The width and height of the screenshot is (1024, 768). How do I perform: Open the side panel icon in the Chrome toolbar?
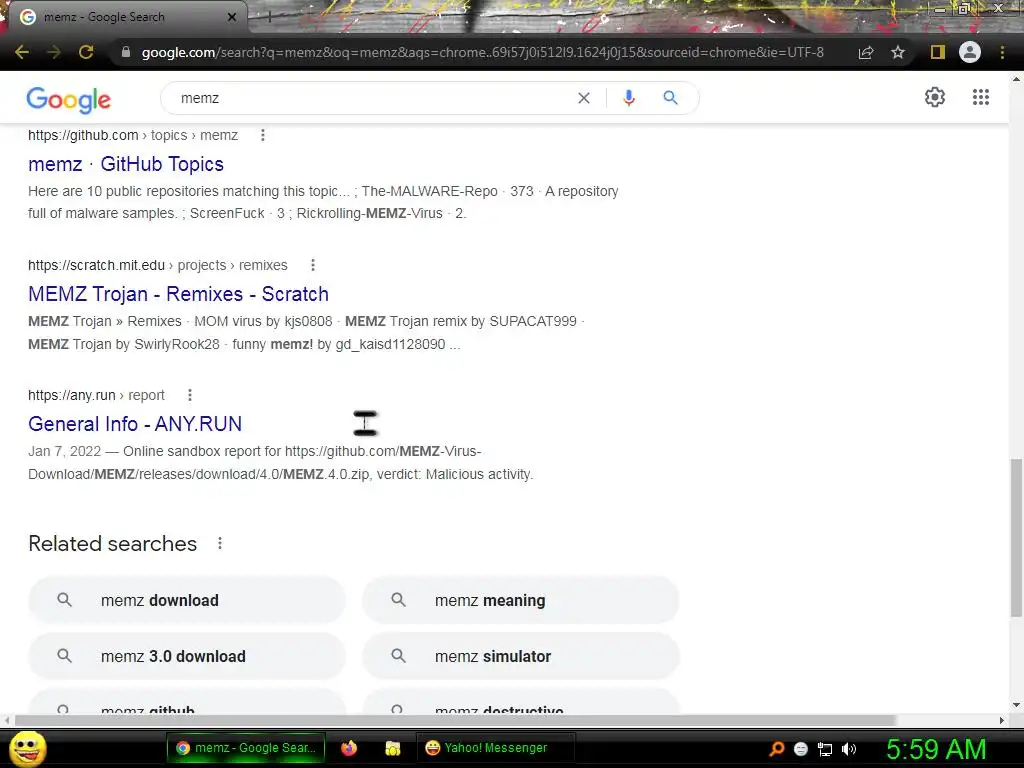coord(938,52)
